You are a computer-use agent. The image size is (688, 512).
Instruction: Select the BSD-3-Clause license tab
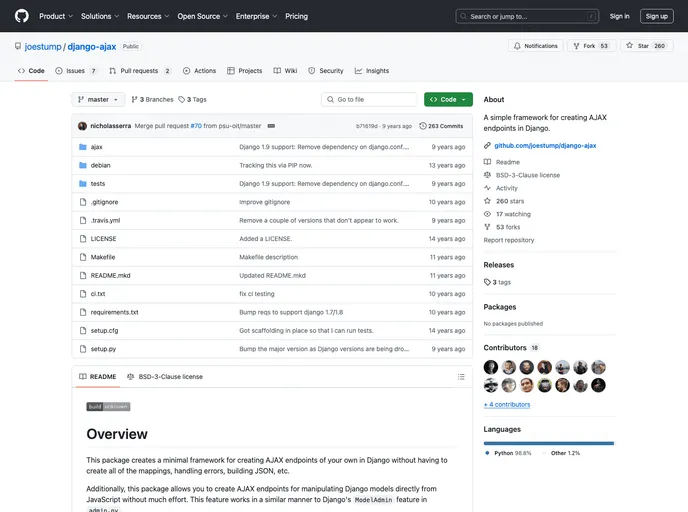165,377
